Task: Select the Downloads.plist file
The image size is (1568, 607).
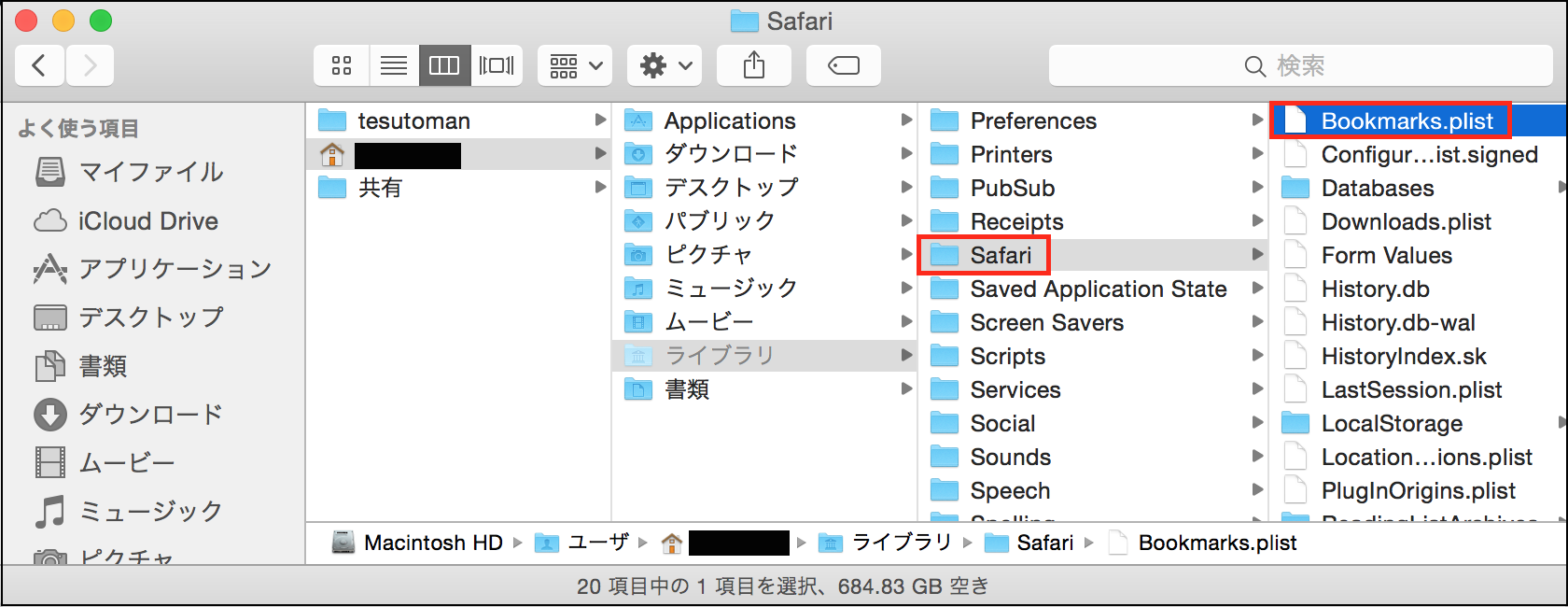Action: pyautogui.click(x=1419, y=221)
